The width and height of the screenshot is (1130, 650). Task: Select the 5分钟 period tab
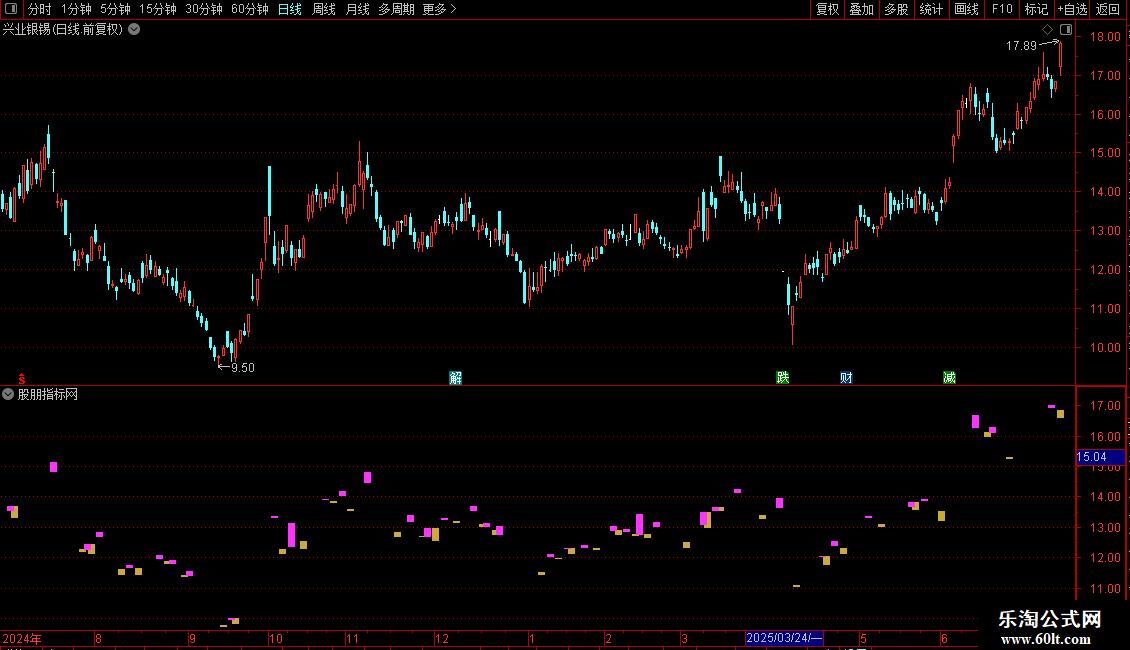click(x=115, y=9)
